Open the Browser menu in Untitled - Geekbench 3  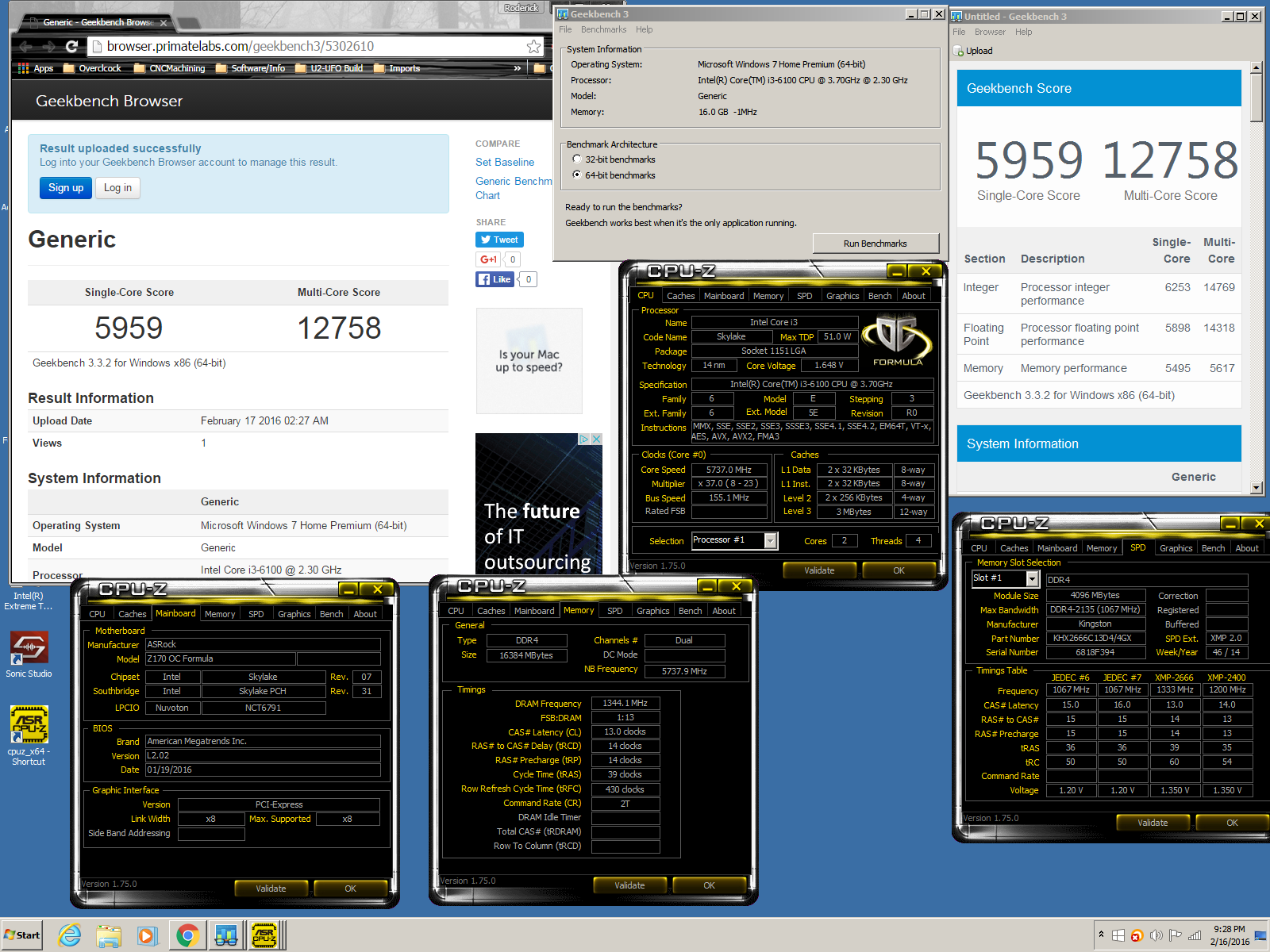tap(990, 33)
